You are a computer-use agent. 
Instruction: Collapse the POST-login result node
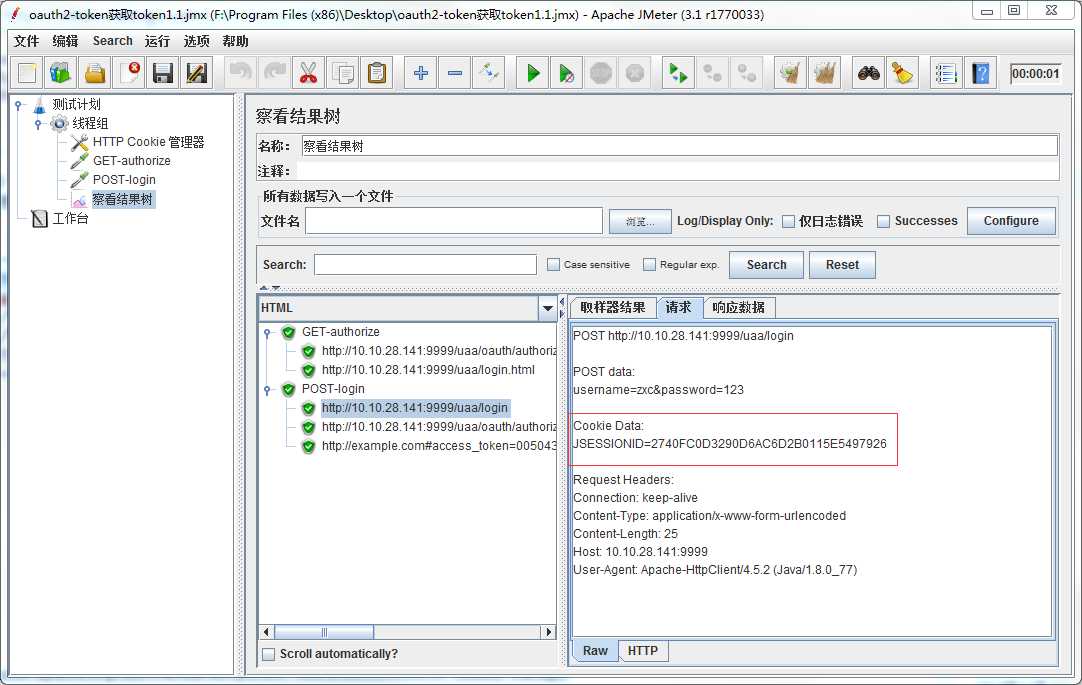(x=268, y=390)
